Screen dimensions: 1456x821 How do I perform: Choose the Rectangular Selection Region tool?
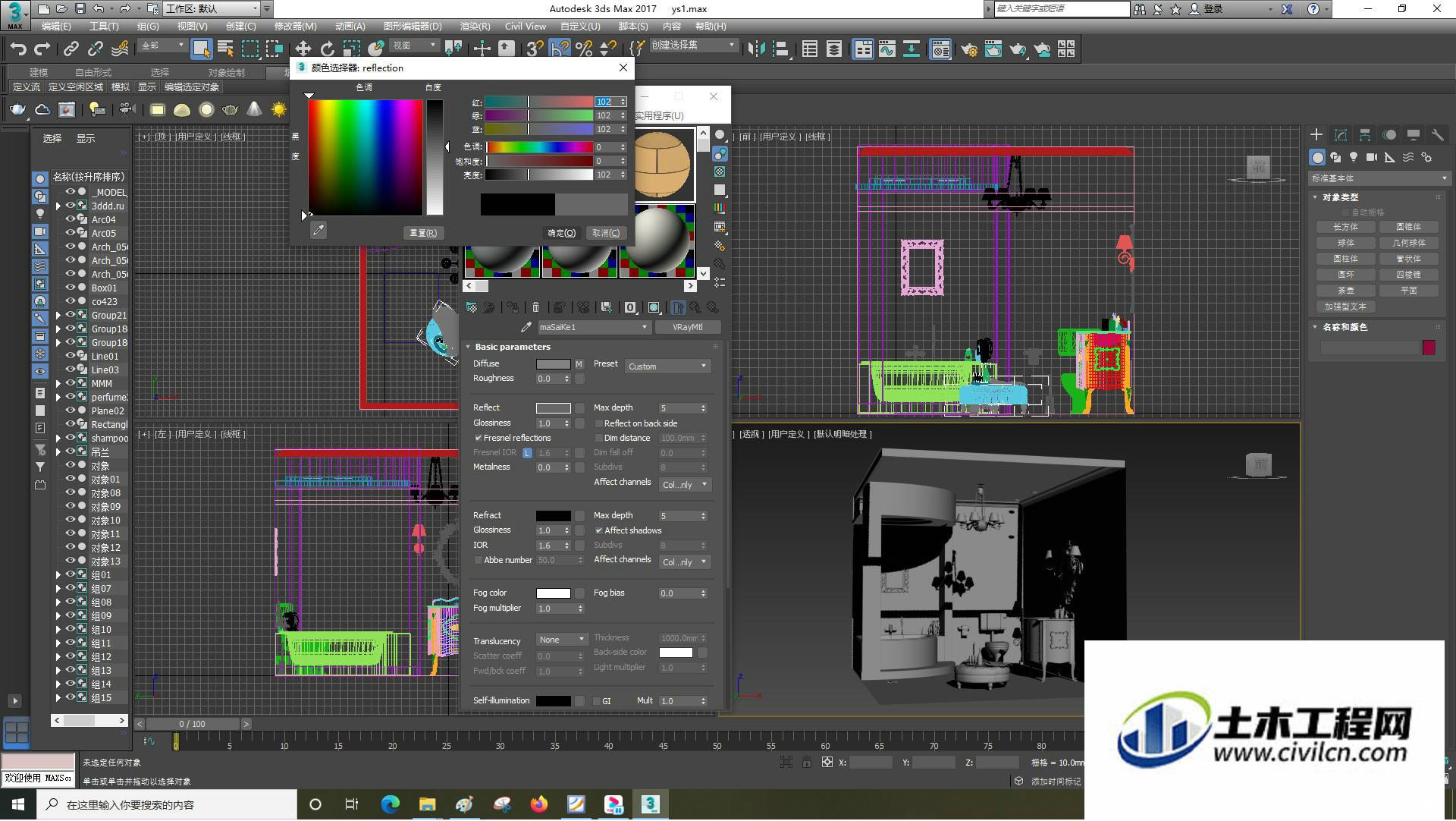coord(249,49)
